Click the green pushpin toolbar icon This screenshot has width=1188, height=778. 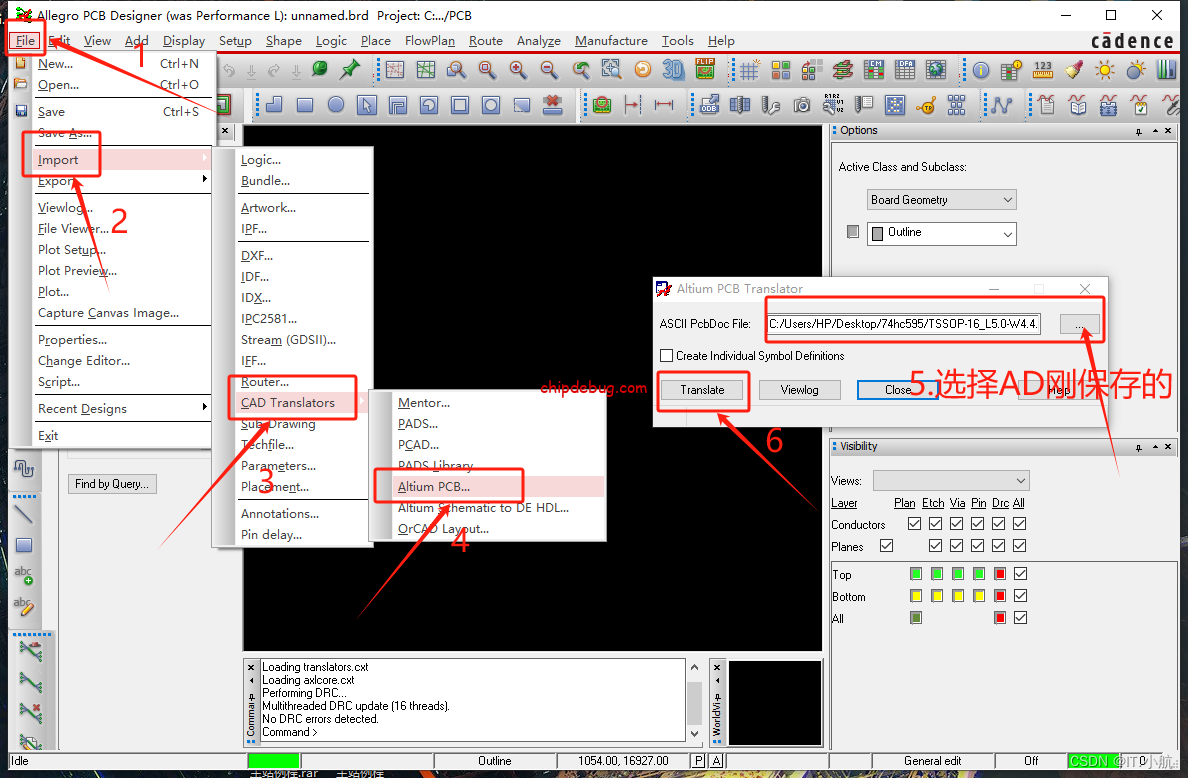[x=350, y=70]
